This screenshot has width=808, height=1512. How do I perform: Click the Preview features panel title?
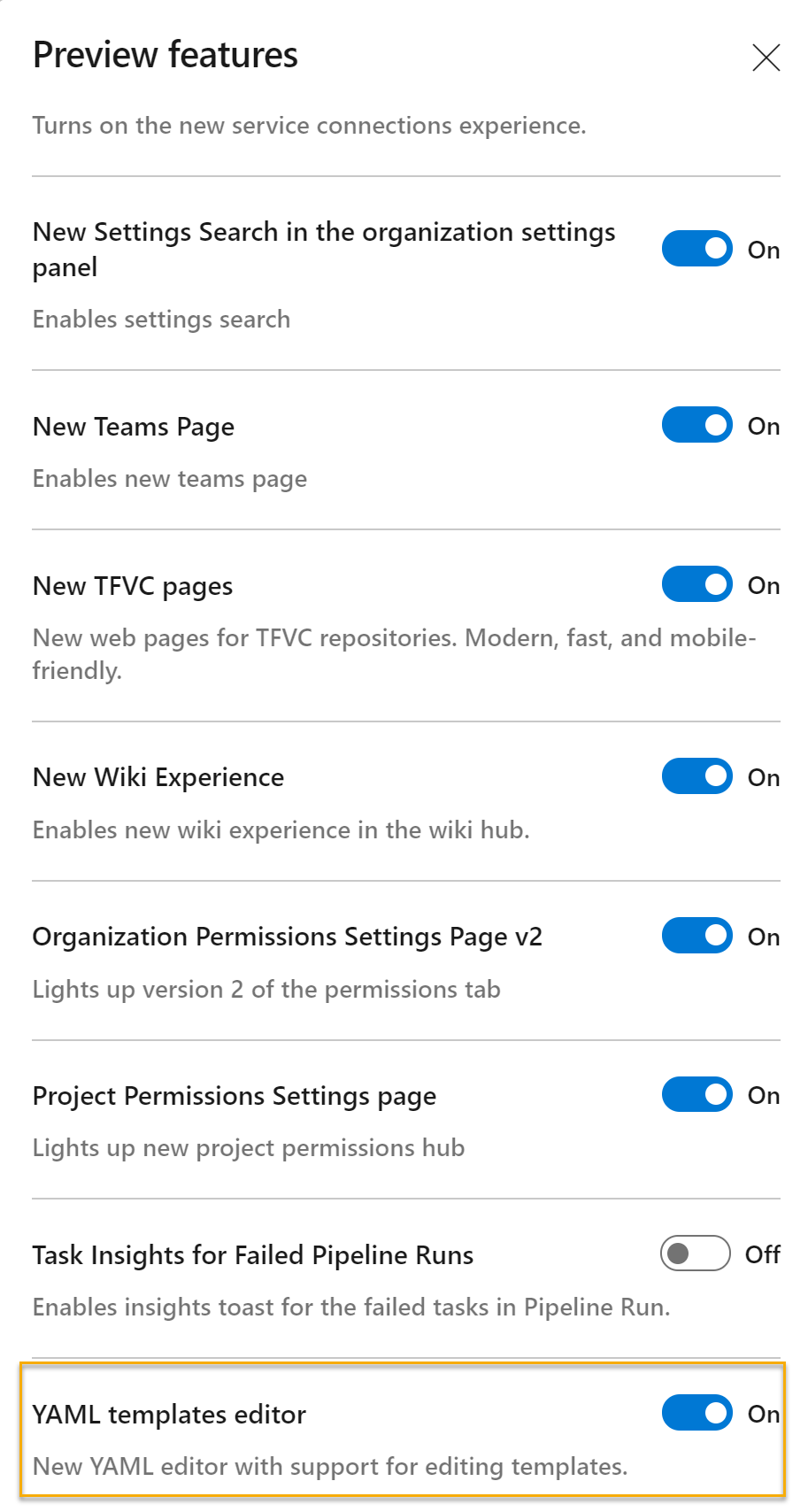[165, 55]
